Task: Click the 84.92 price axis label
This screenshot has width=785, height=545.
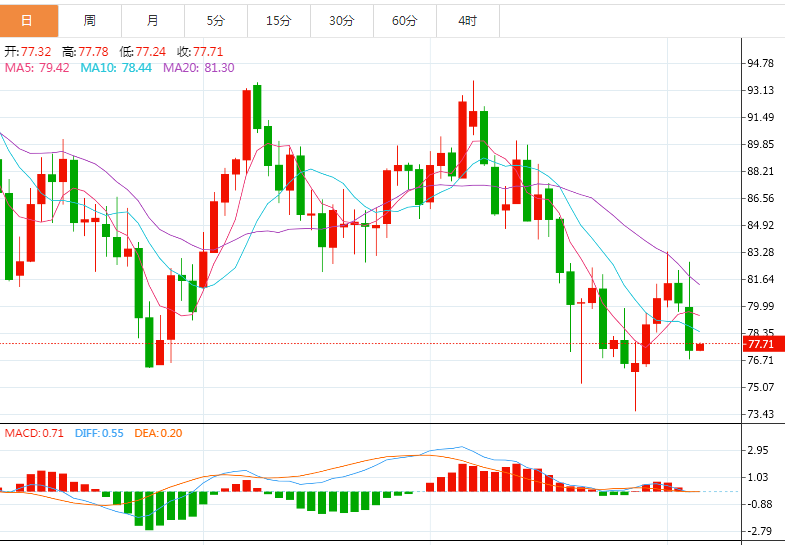Action: point(760,225)
